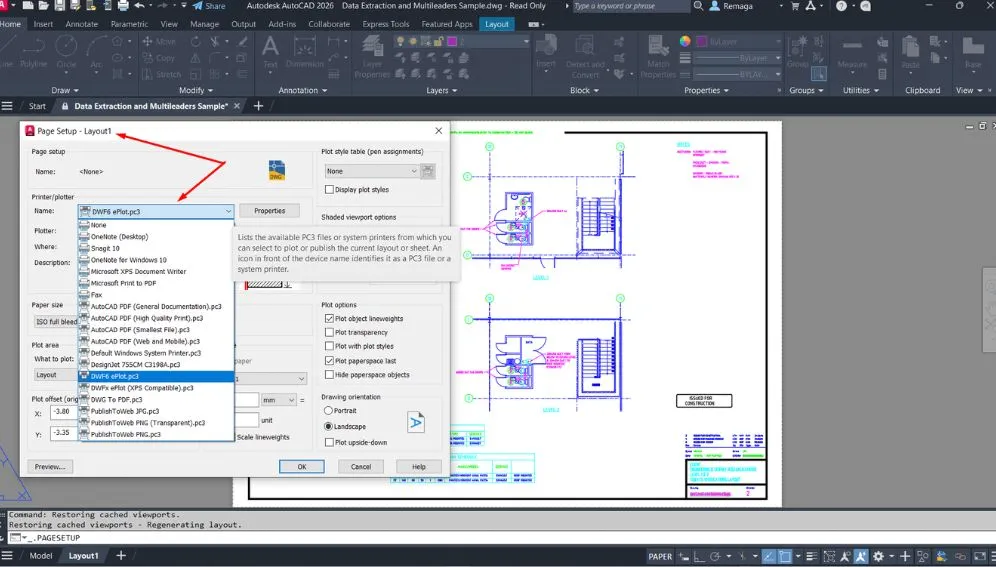Open workspace switching gear in status bar
Viewport: 996px width, 567px height.
point(877,556)
